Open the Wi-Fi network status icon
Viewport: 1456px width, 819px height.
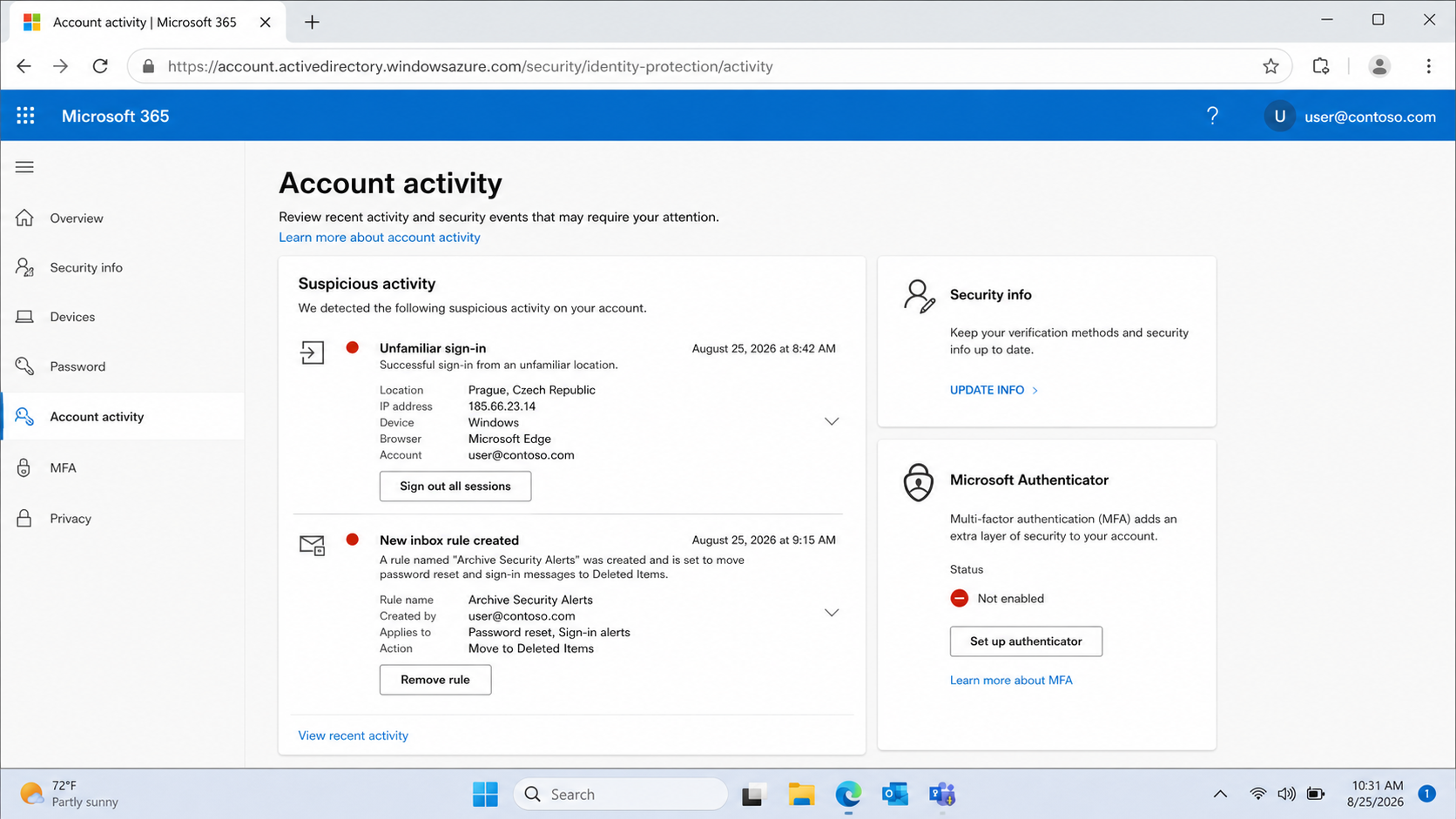click(x=1257, y=794)
